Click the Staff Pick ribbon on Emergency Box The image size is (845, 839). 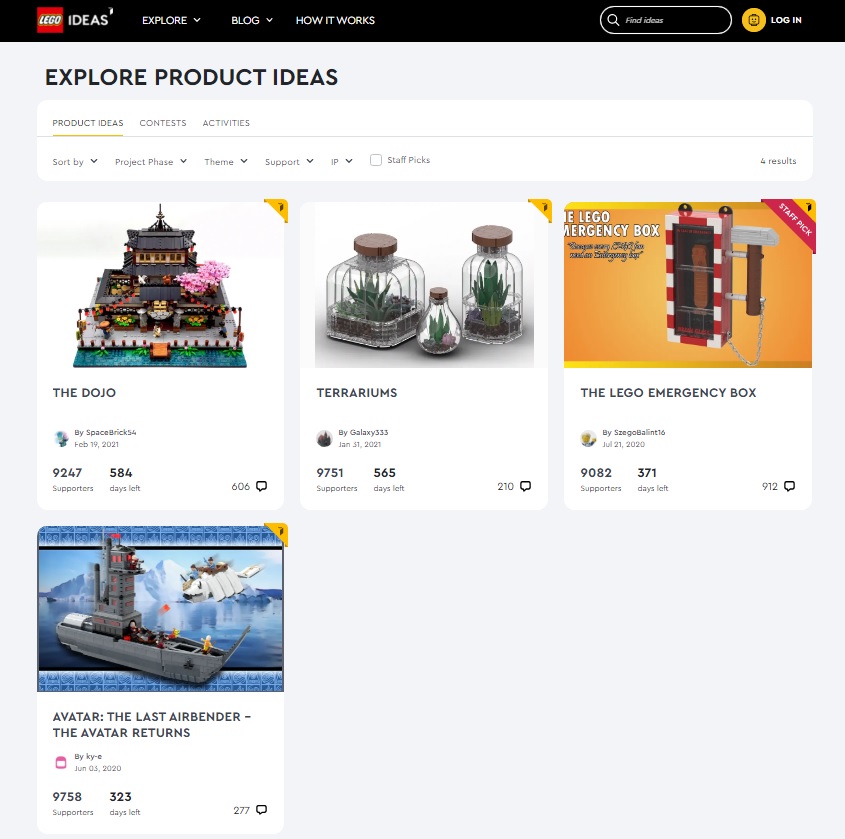pos(792,222)
